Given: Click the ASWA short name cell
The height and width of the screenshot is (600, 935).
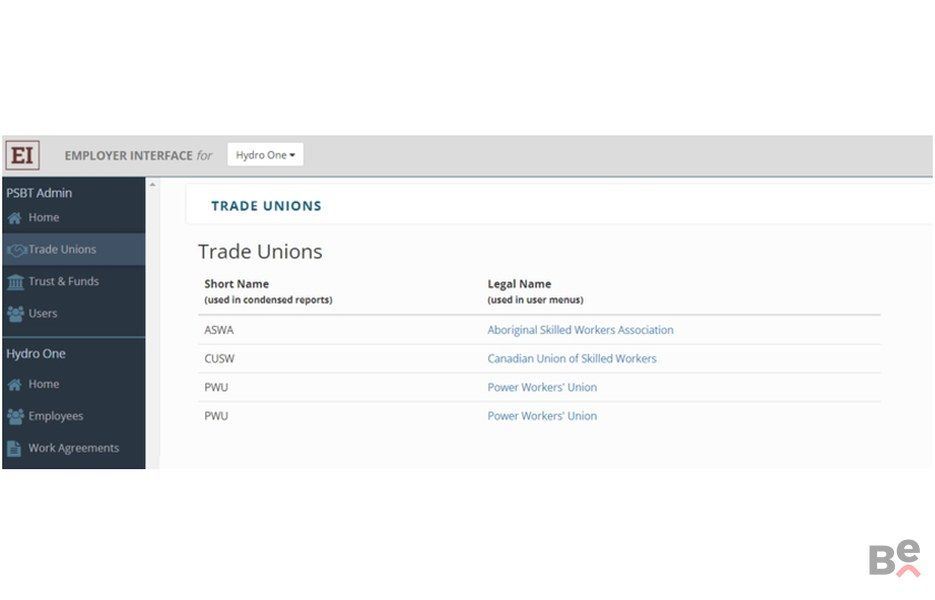Looking at the screenshot, I should click(219, 330).
